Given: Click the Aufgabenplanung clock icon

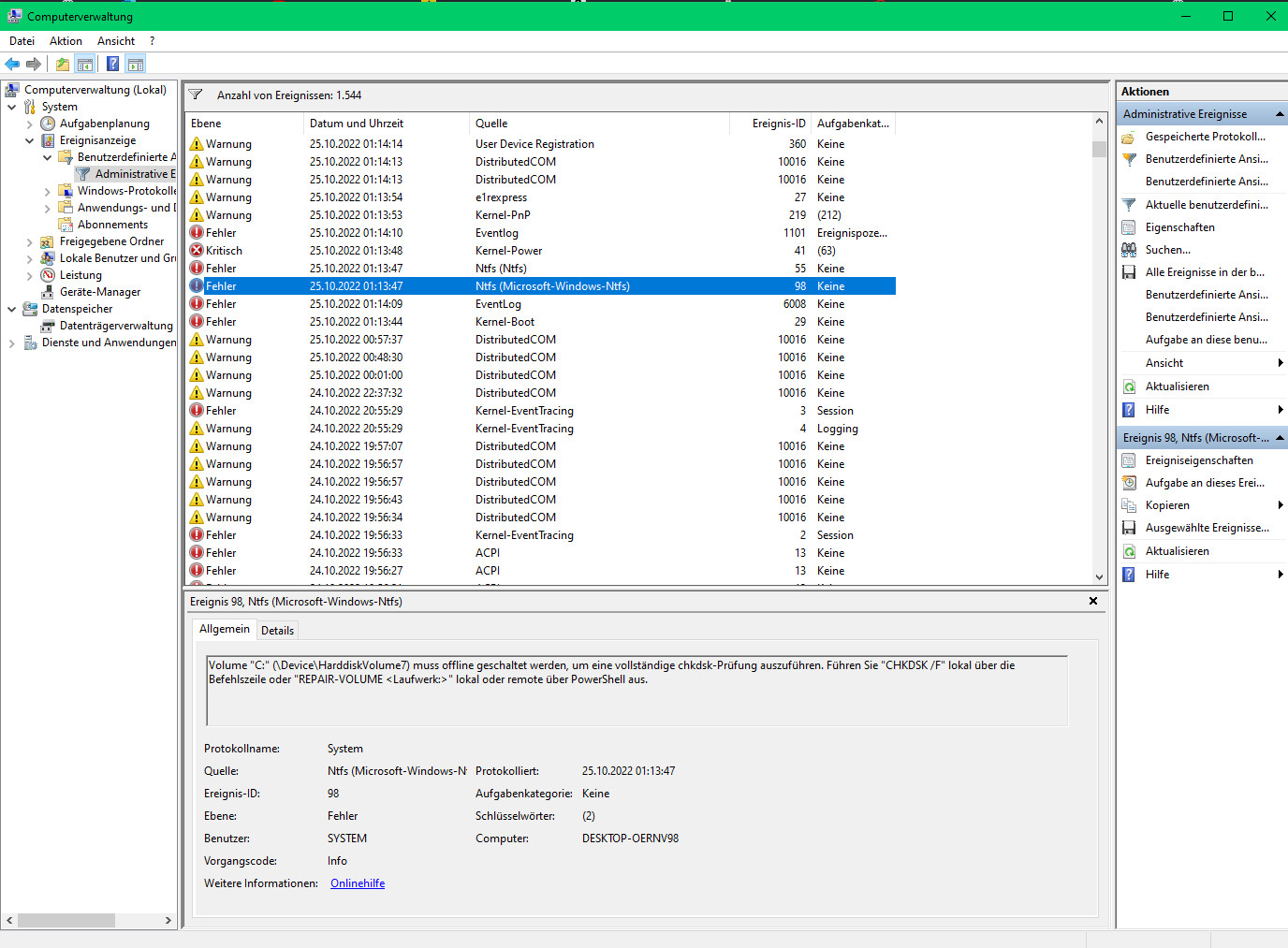Looking at the screenshot, I should pos(48,124).
